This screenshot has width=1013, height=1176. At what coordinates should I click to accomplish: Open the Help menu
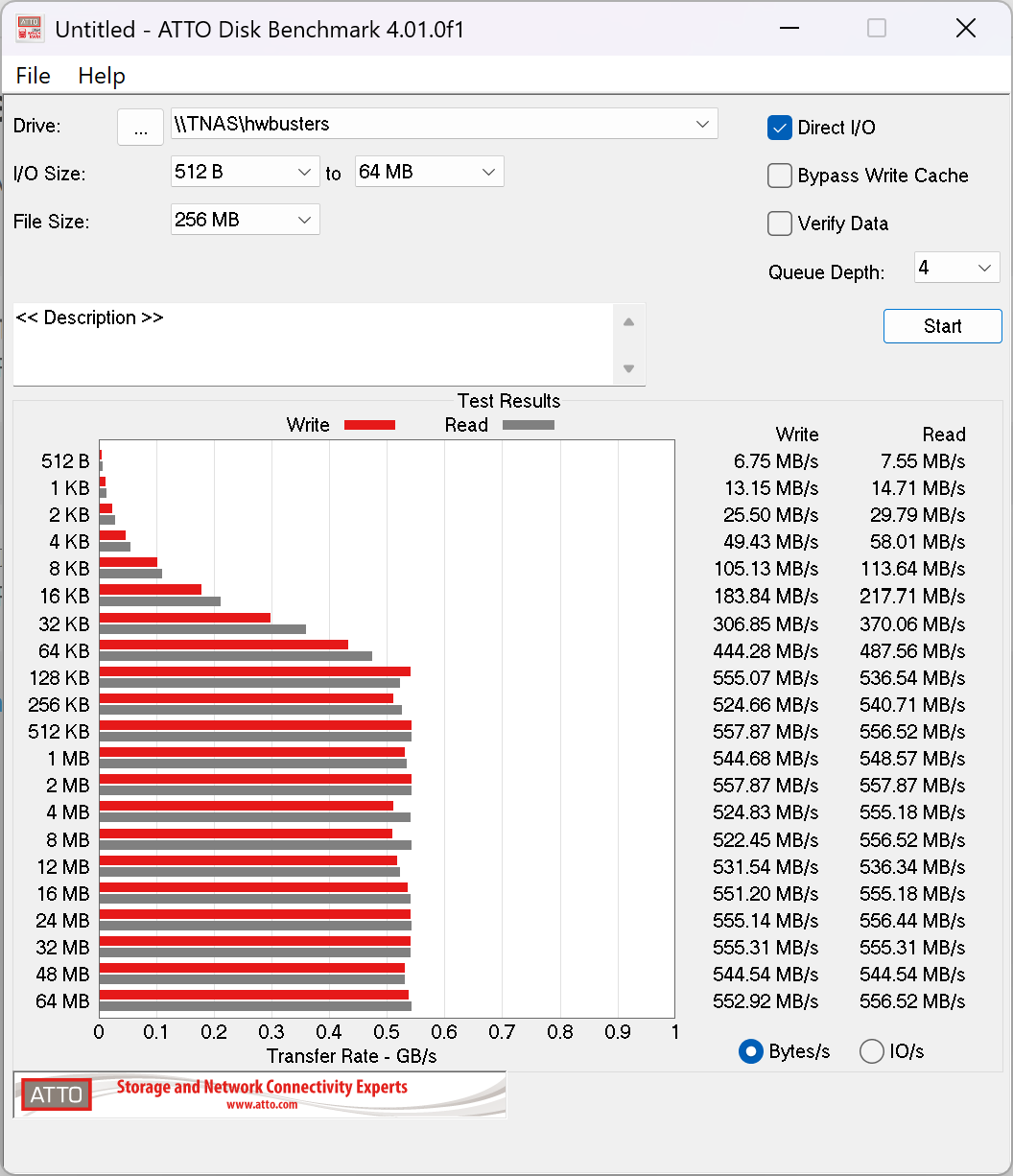(102, 76)
